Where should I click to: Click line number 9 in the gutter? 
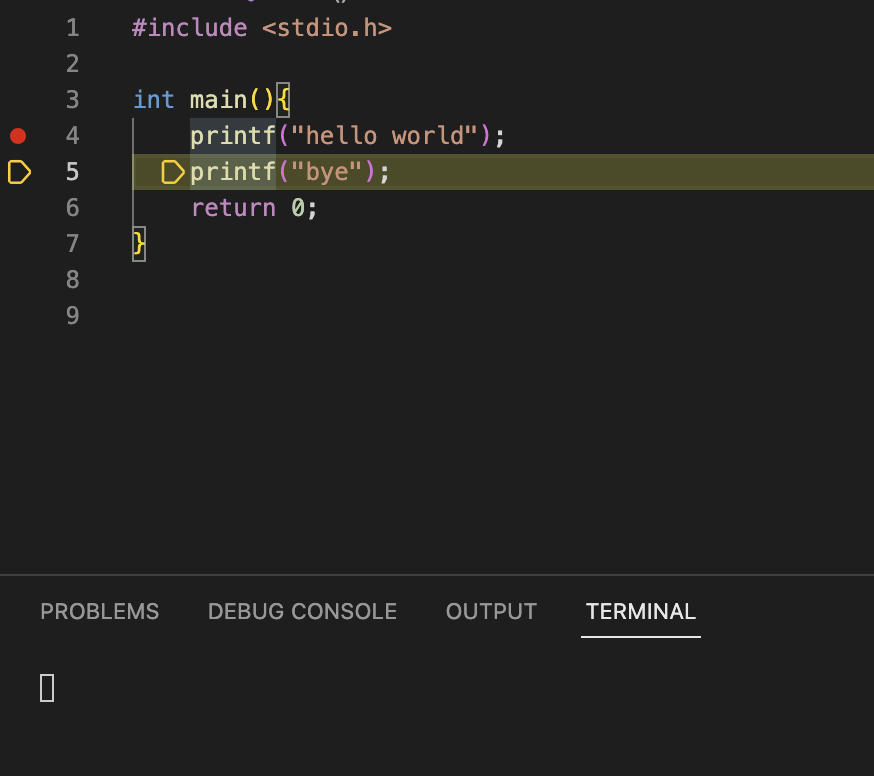click(x=72, y=316)
